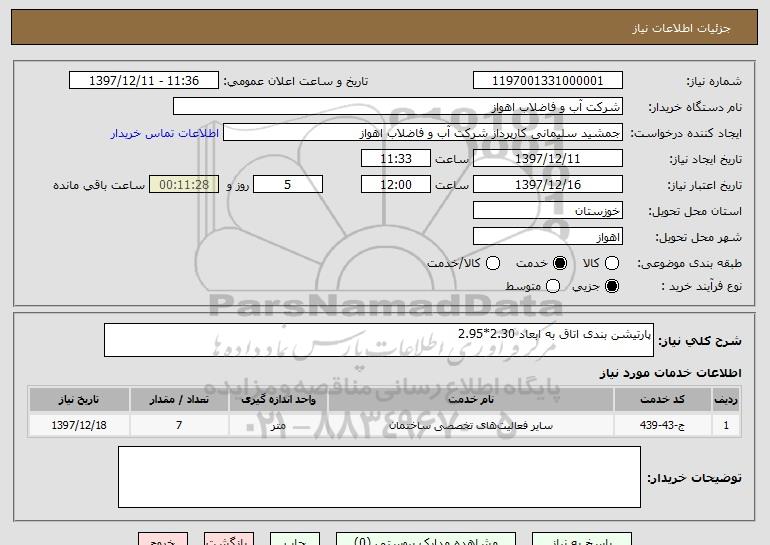Click the کد خدمت column header
The height and width of the screenshot is (545, 770).
662,400
